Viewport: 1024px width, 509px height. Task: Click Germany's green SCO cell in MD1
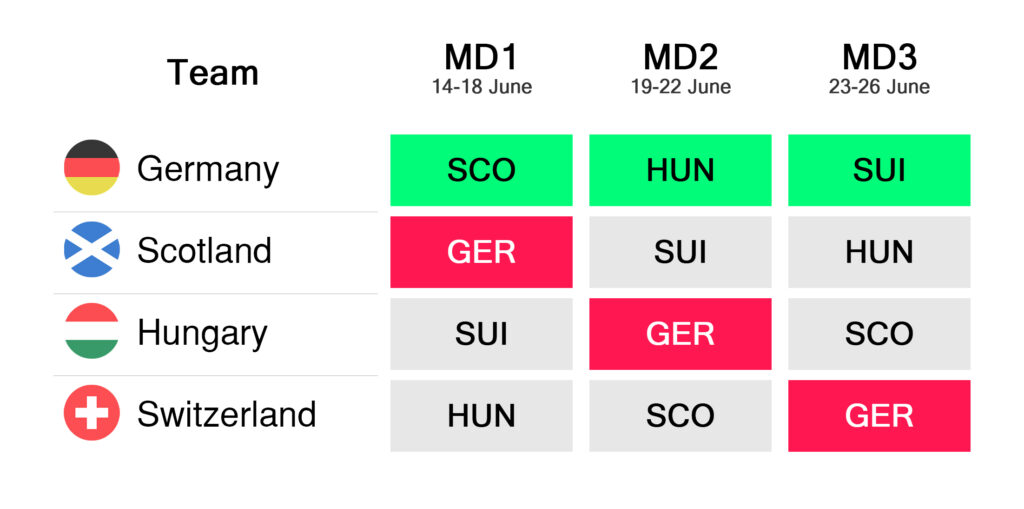coord(481,170)
